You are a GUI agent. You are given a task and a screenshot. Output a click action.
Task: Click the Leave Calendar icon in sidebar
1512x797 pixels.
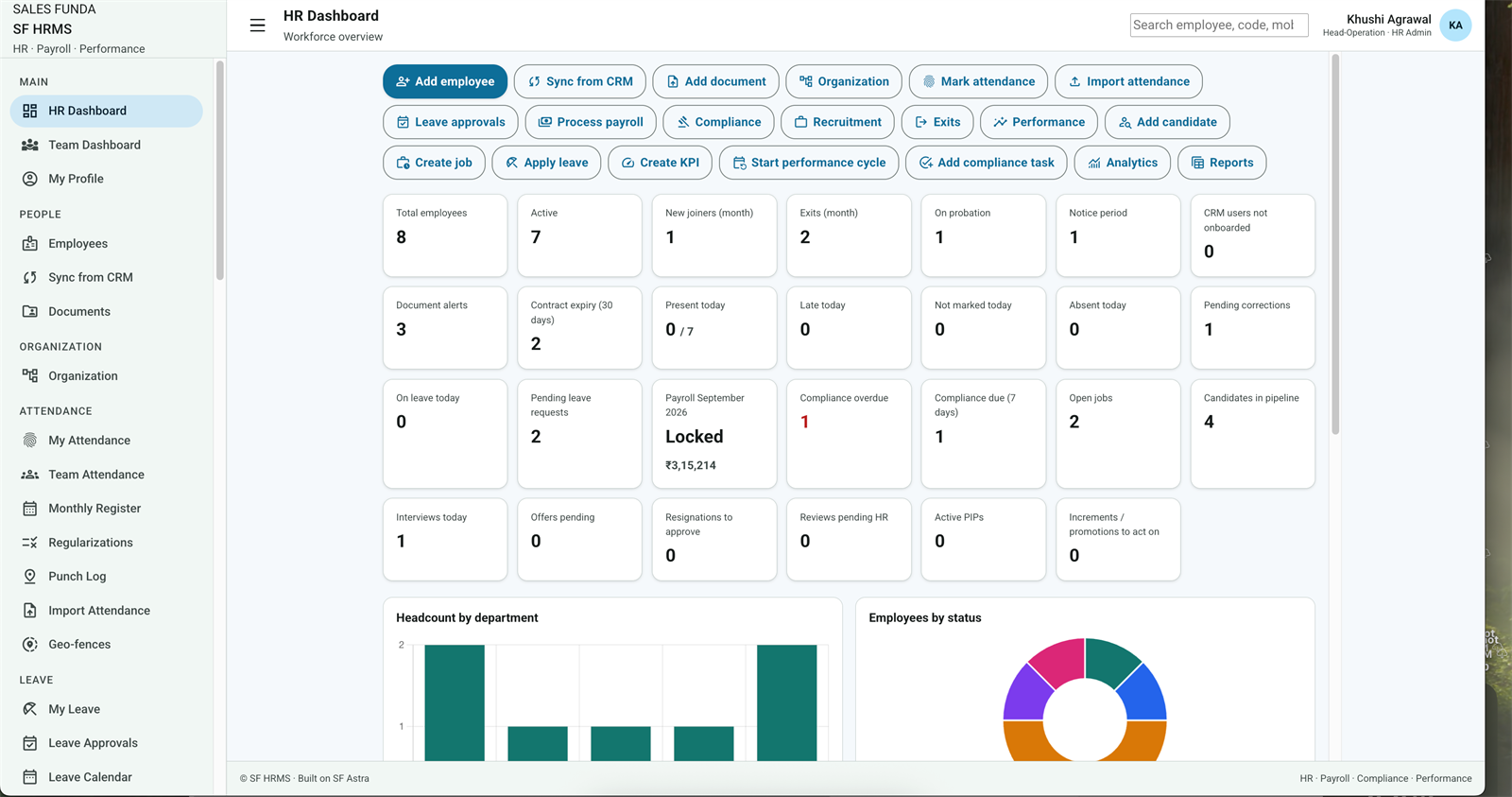point(30,777)
